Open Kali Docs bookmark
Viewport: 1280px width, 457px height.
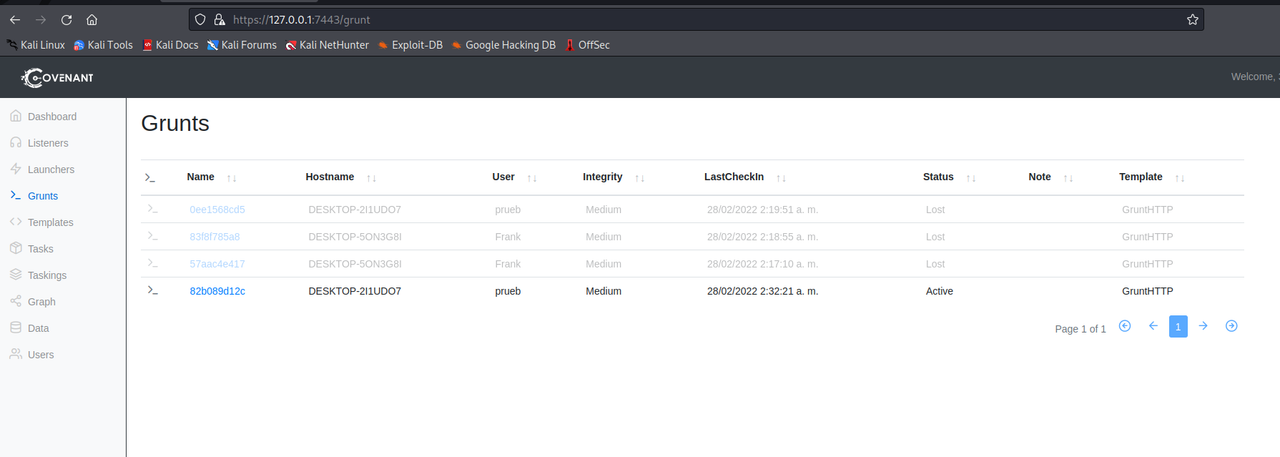[x=171, y=45]
